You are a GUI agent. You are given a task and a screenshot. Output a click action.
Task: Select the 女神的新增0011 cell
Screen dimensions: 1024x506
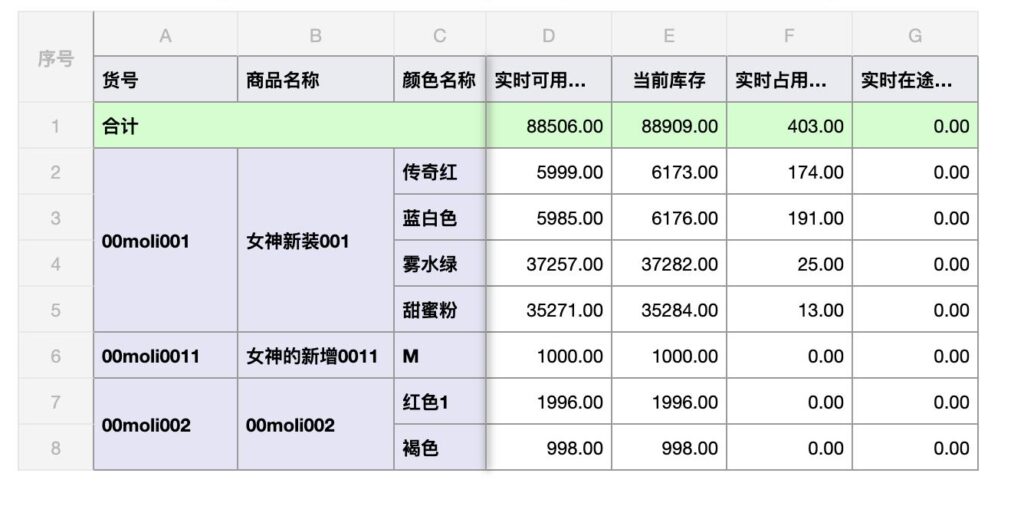point(315,356)
